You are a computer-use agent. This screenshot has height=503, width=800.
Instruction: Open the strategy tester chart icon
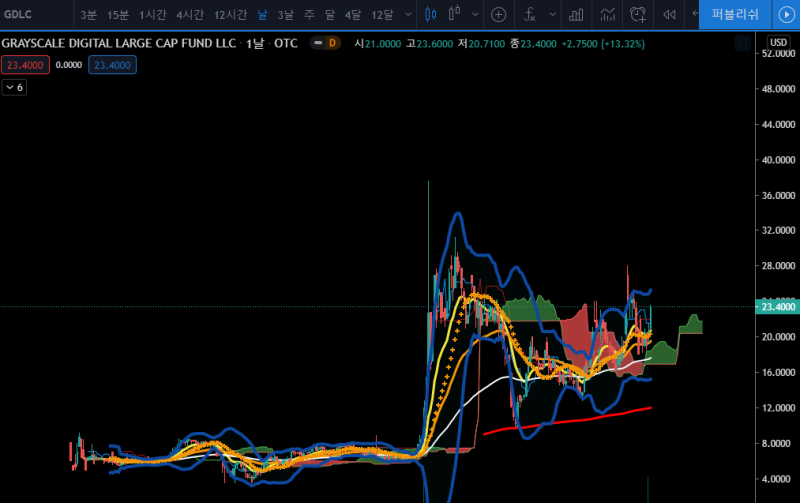[607, 15]
